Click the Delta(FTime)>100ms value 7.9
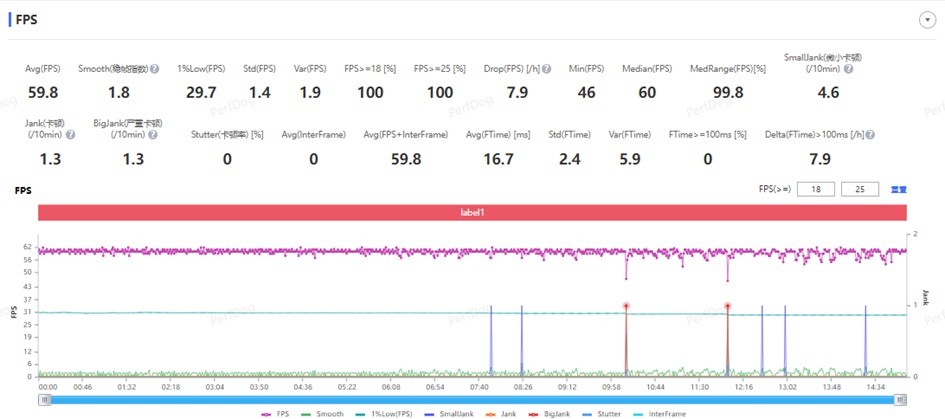 pyautogui.click(x=819, y=159)
